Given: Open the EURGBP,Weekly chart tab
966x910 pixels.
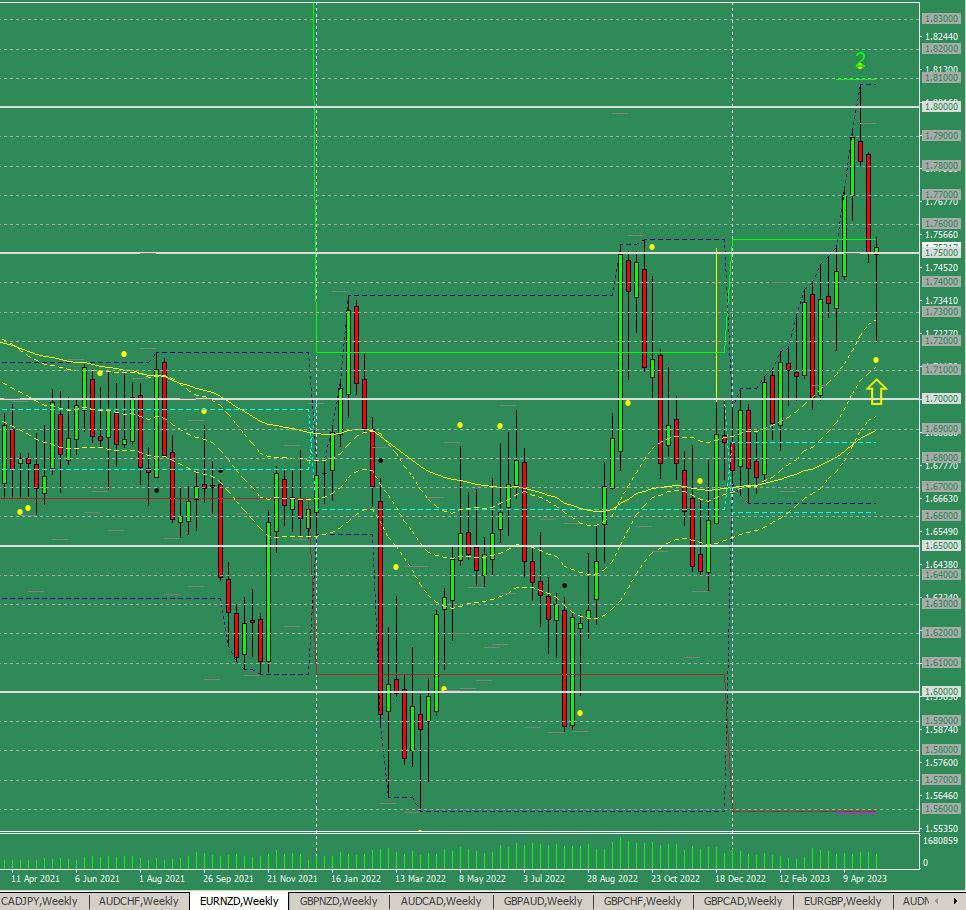Looking at the screenshot, I should (842, 901).
